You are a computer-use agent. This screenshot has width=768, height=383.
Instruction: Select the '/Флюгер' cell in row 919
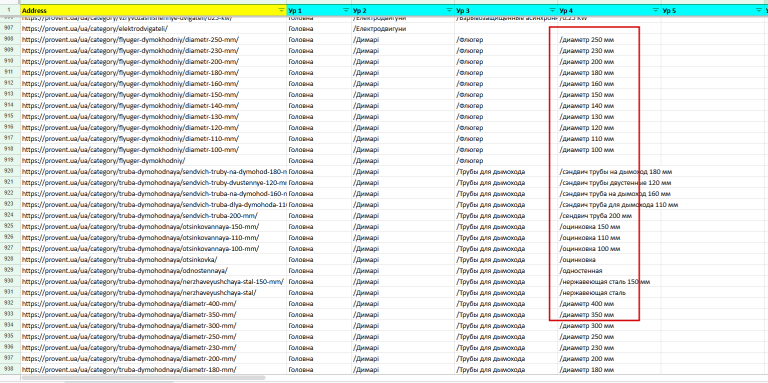point(506,161)
